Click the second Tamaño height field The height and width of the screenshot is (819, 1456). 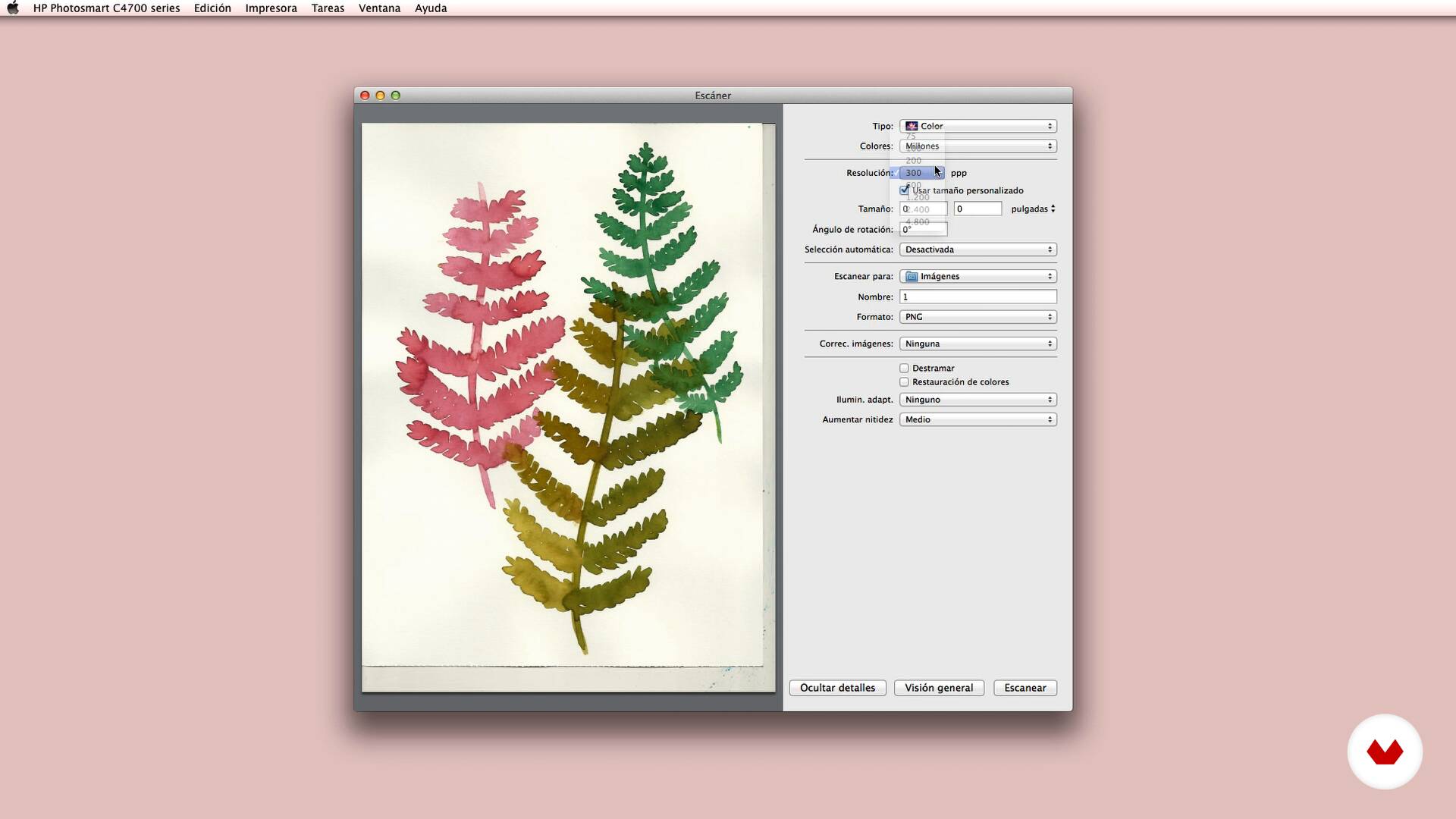click(x=977, y=209)
